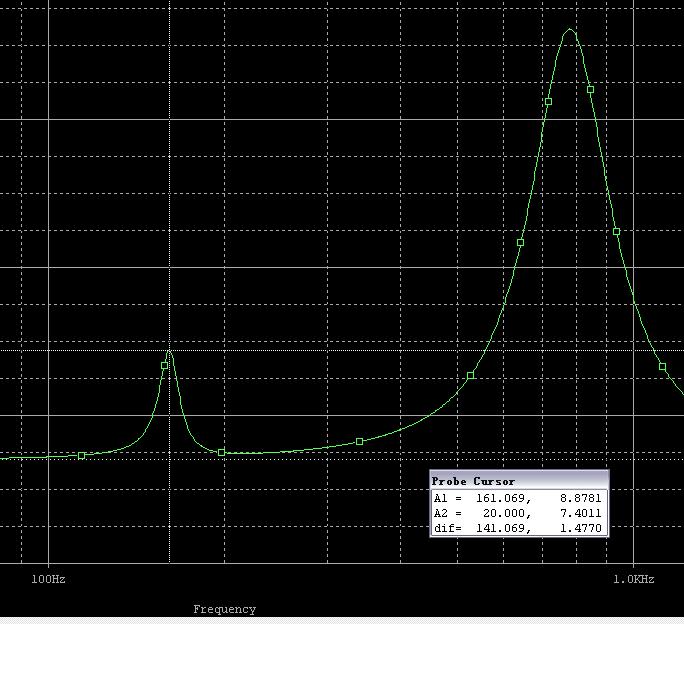The image size is (684, 687).
Task: Click the 100Hz axis tick label
Action: click(48, 579)
